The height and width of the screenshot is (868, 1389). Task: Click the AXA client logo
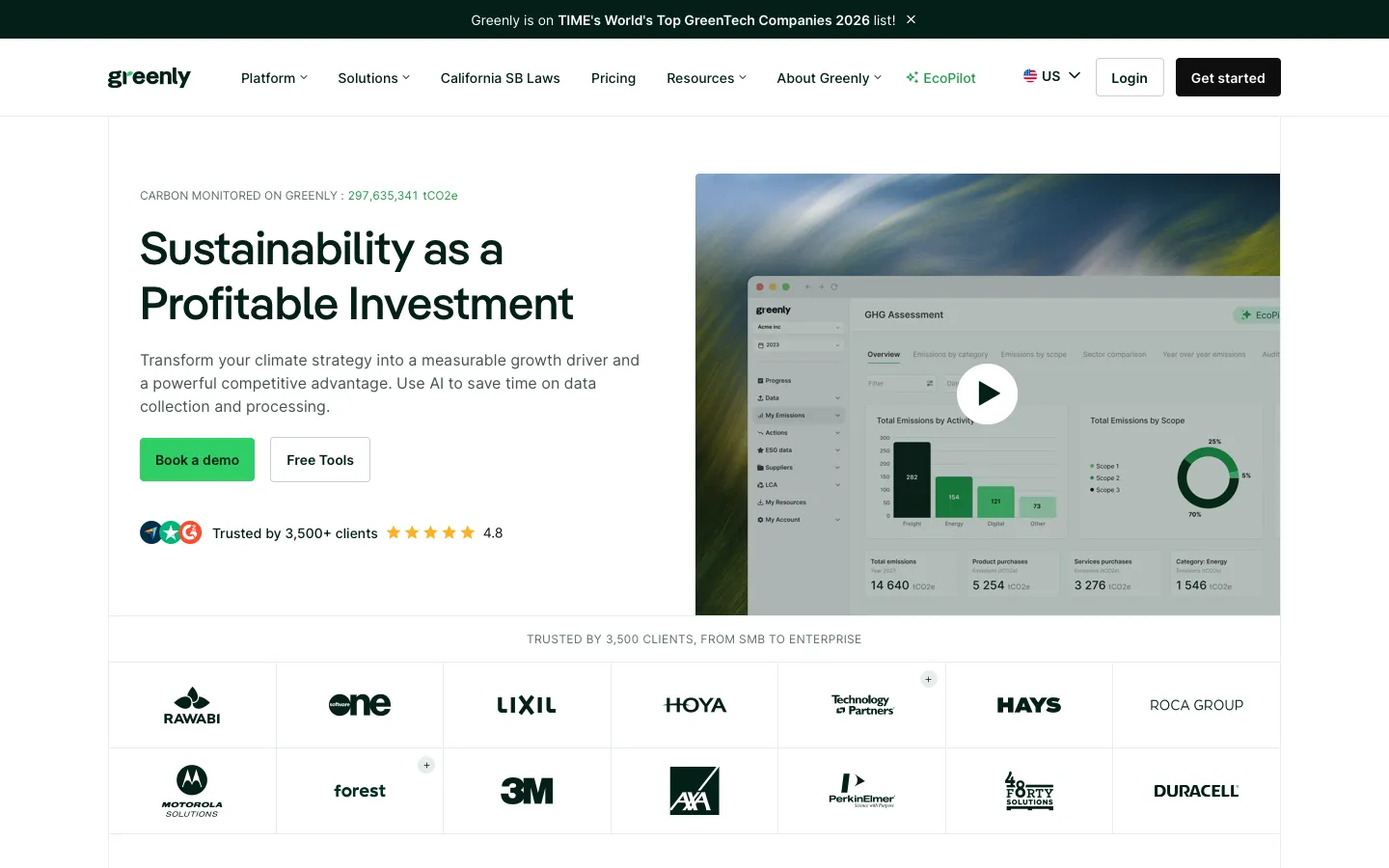point(694,791)
